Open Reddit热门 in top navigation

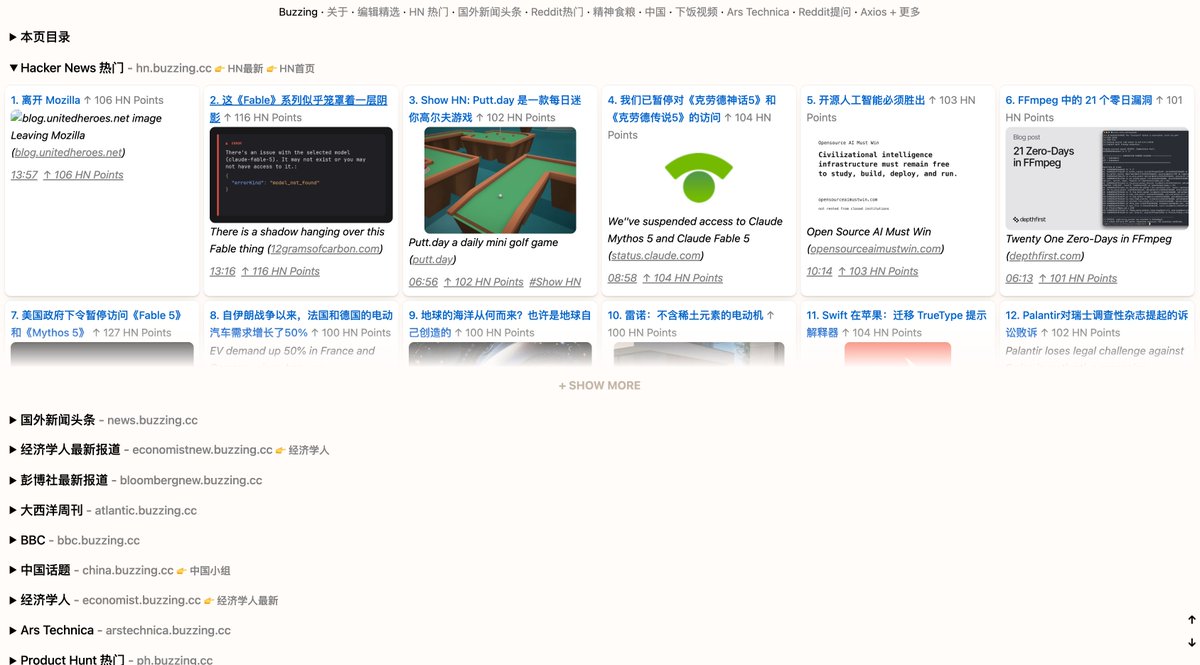(x=557, y=12)
